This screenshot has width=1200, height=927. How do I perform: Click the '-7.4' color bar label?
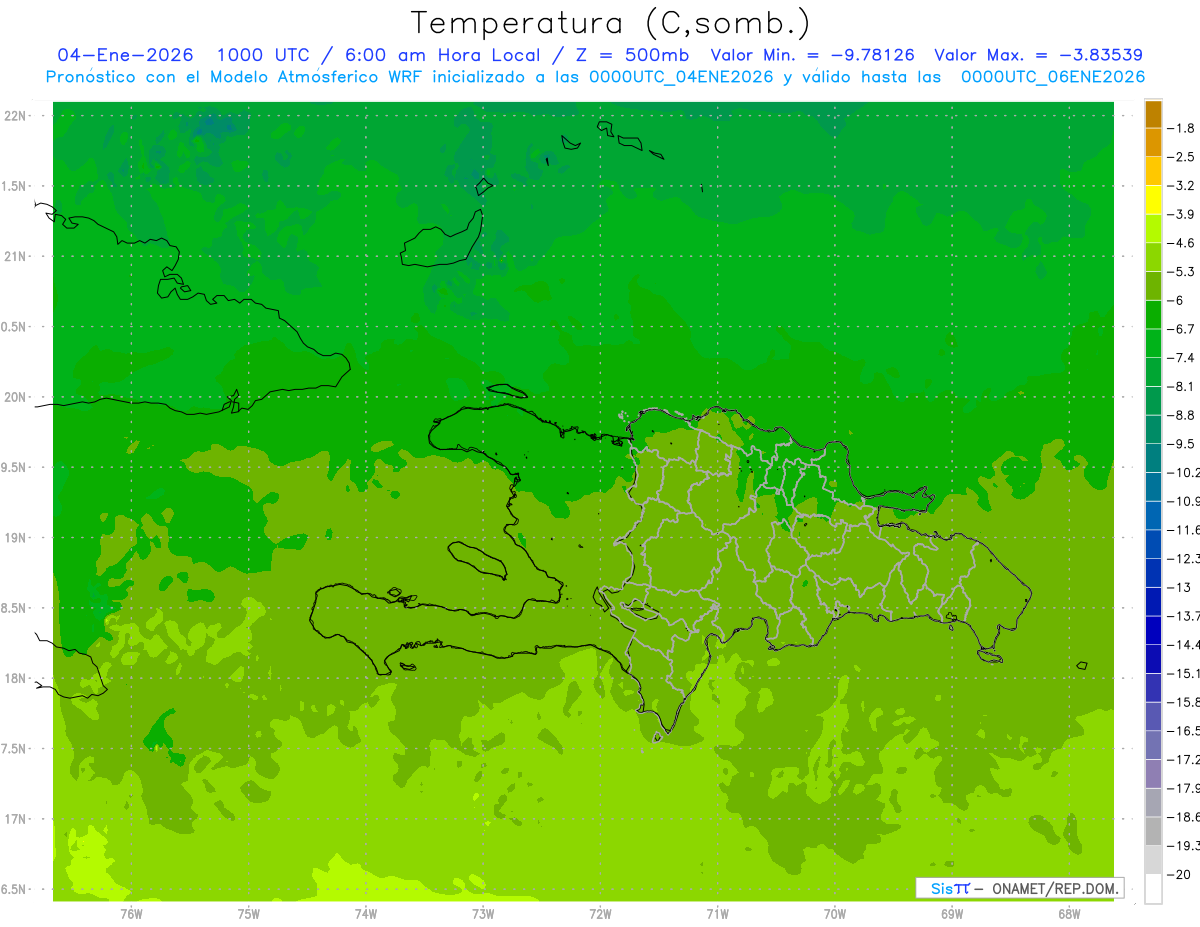[1182, 358]
